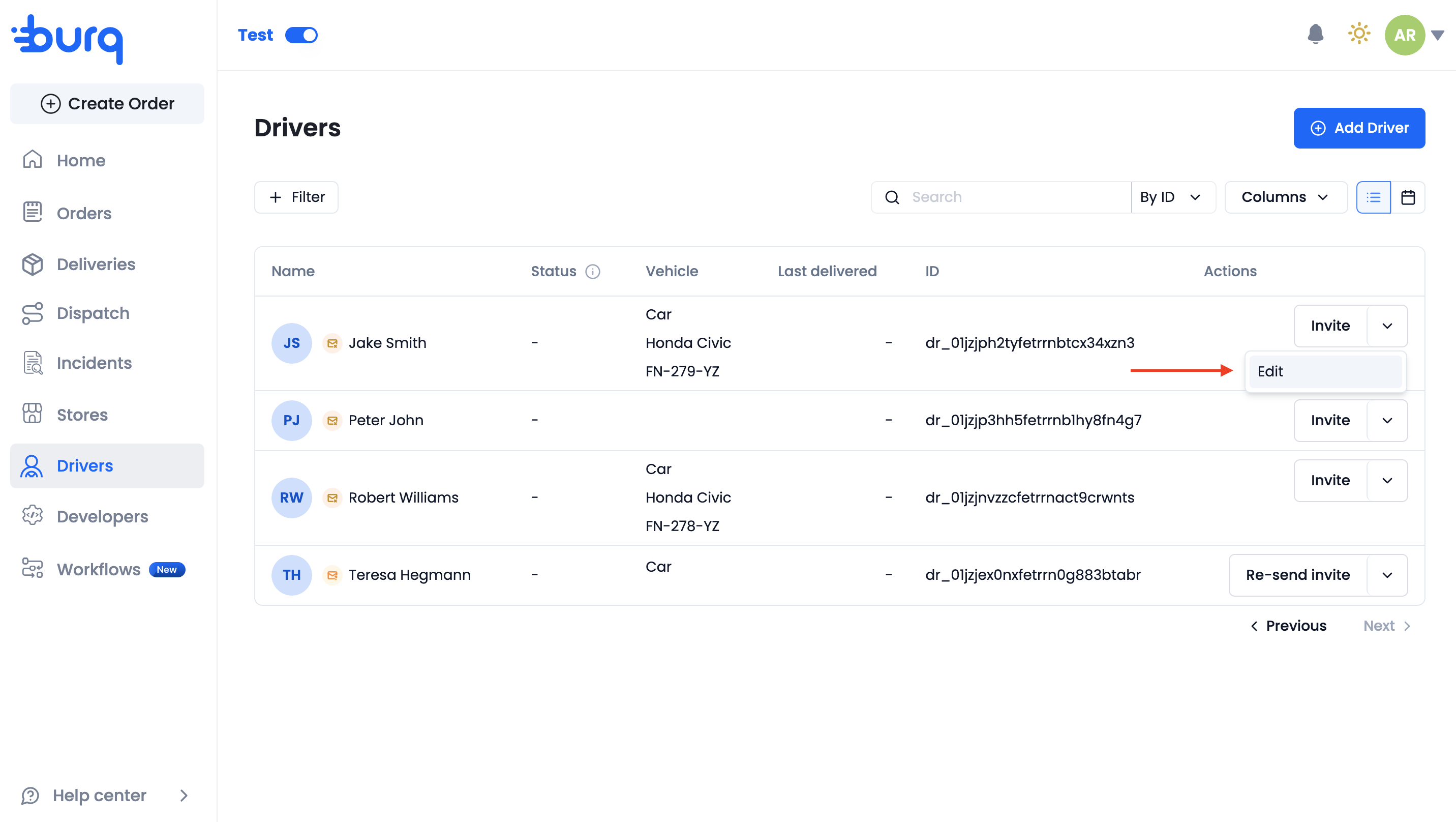Click the Filter button
Viewport: 1456px width, 822px height.
pyautogui.click(x=296, y=197)
